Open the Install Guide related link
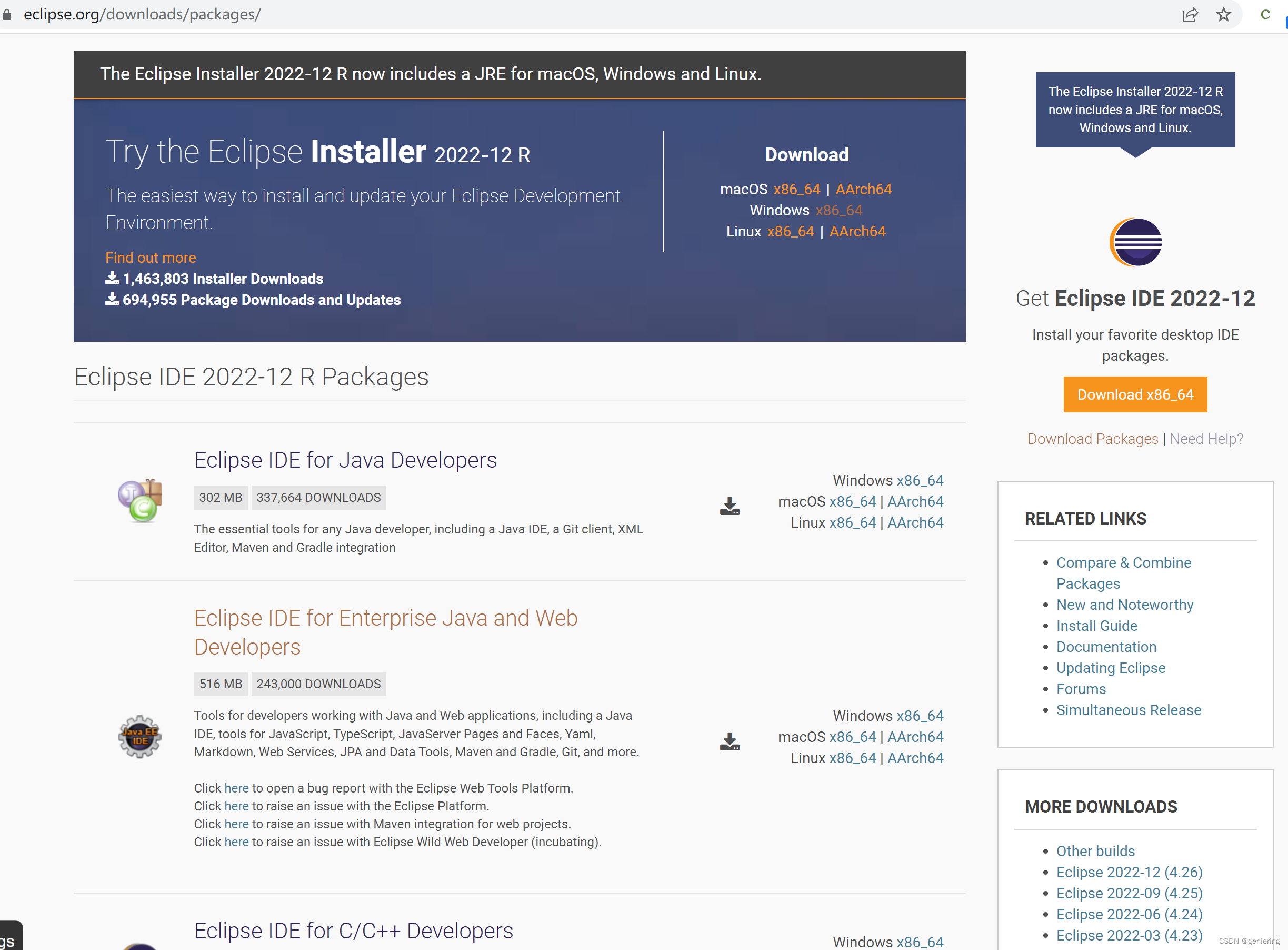Viewport: 1288px width, 950px height. tap(1096, 626)
